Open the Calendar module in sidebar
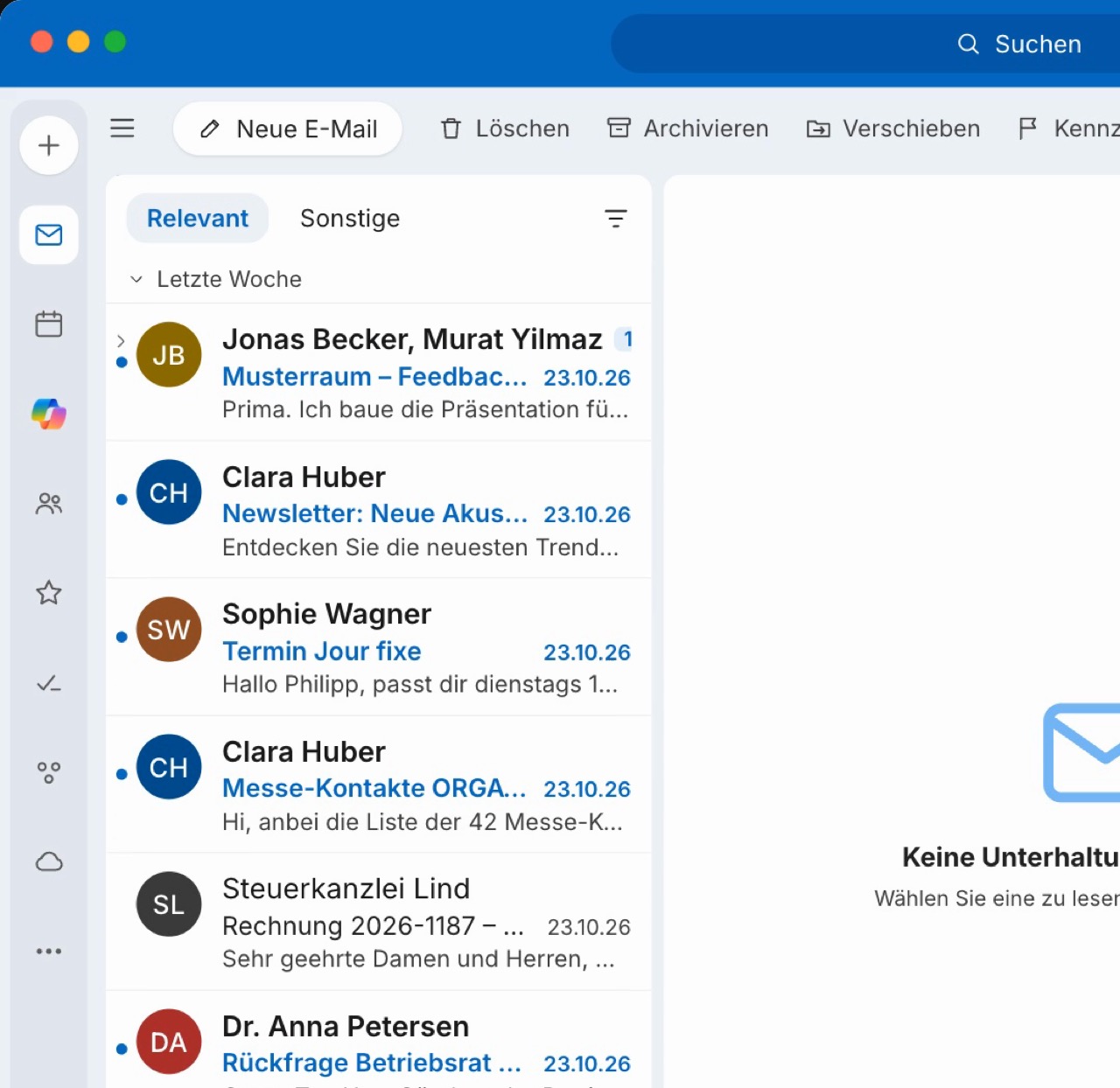Viewport: 1120px width, 1088px height. pyautogui.click(x=49, y=324)
